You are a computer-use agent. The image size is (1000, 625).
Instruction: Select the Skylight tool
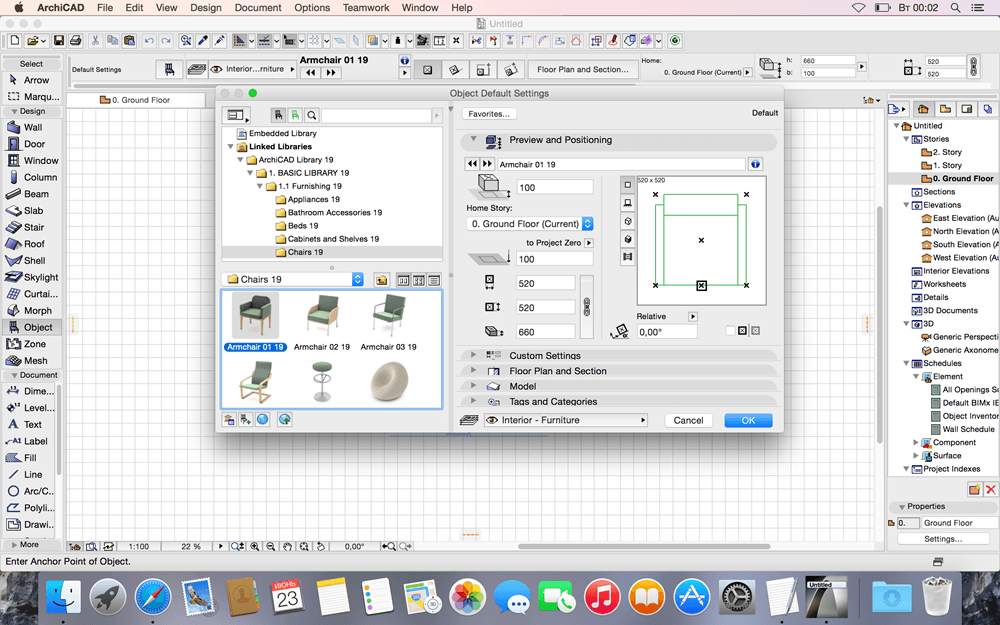click(x=40, y=277)
